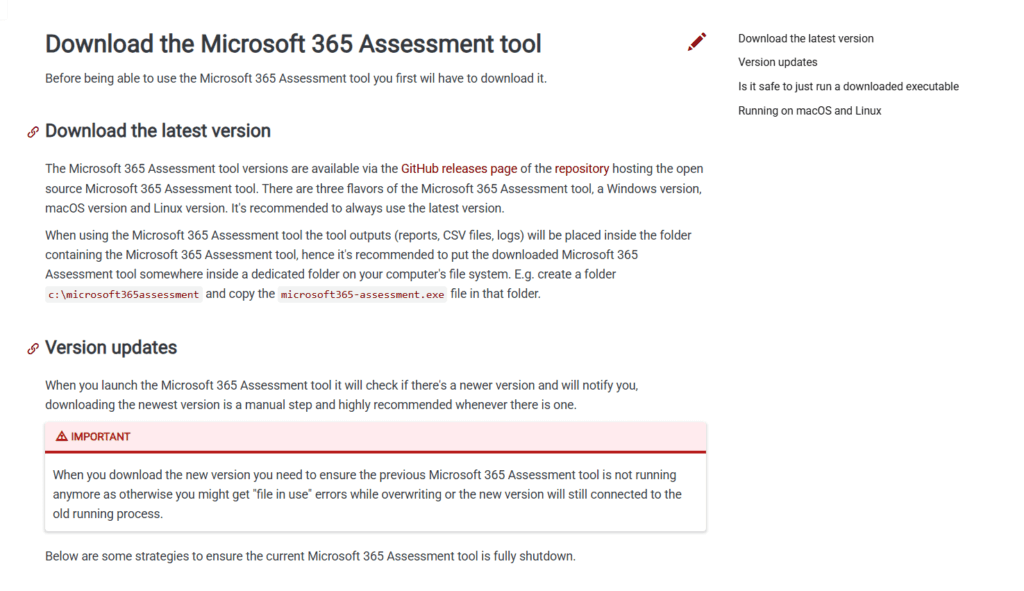Click the main title Download the Microsoft 365 Assessment tool
Screen dimensions: 1024x591
293,44
